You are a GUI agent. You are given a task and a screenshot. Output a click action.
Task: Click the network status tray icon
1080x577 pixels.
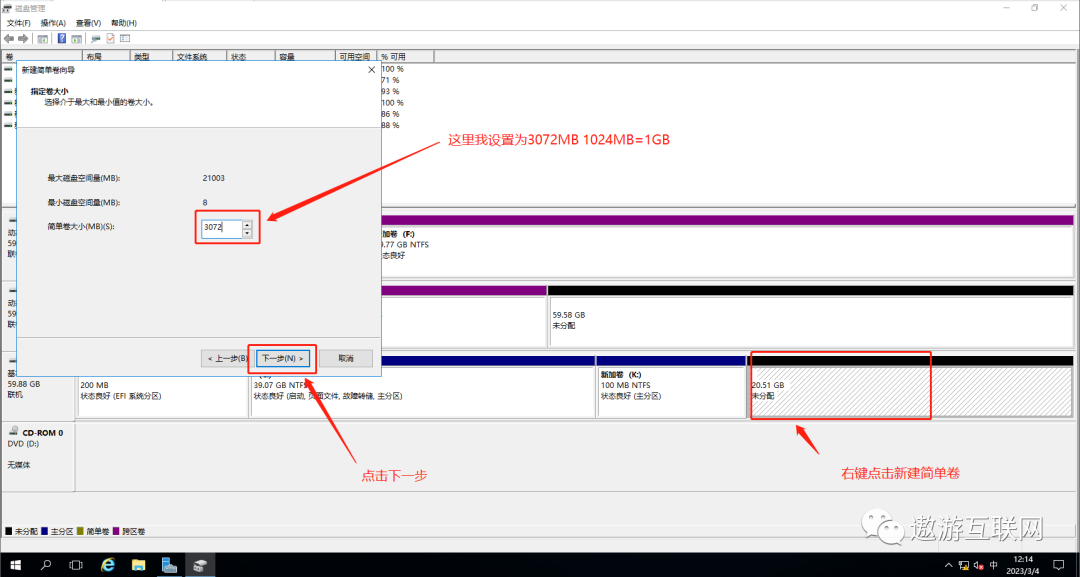pyautogui.click(x=964, y=565)
